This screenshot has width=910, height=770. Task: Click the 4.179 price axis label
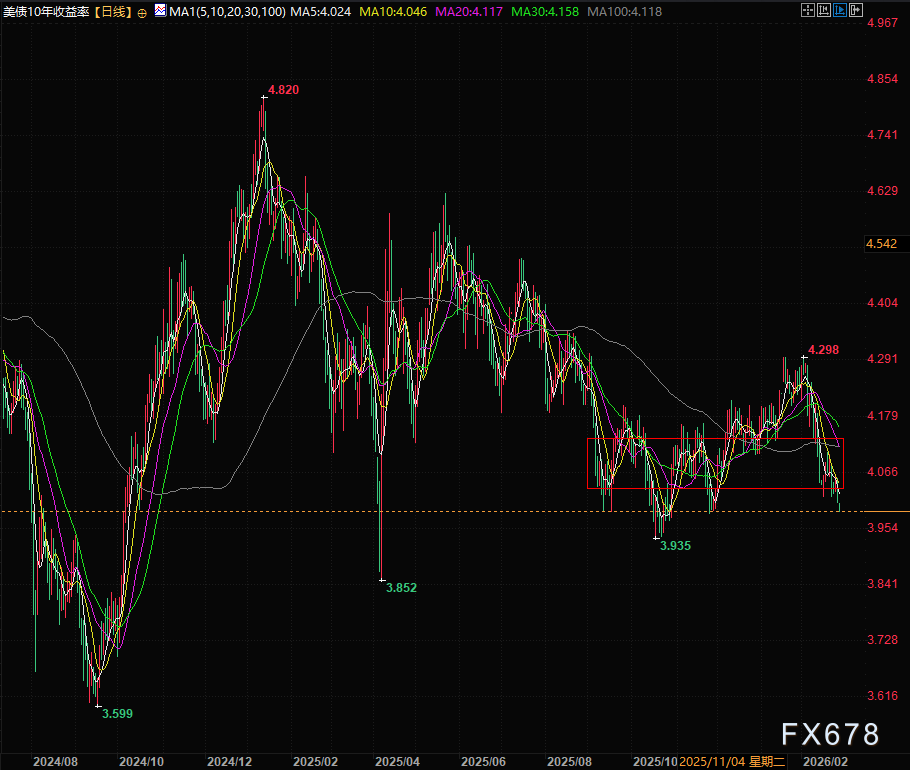point(882,416)
